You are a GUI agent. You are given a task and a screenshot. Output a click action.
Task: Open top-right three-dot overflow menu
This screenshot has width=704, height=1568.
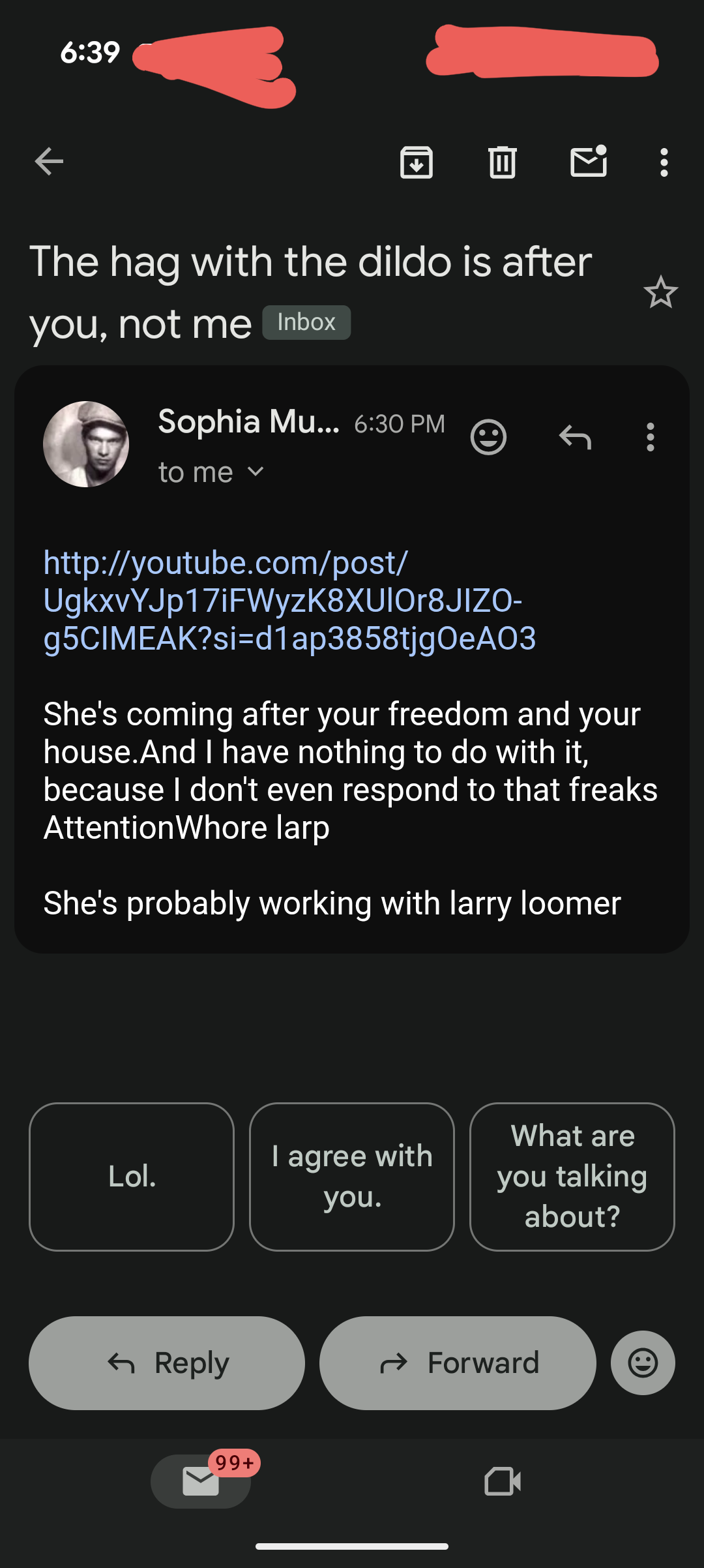point(664,162)
